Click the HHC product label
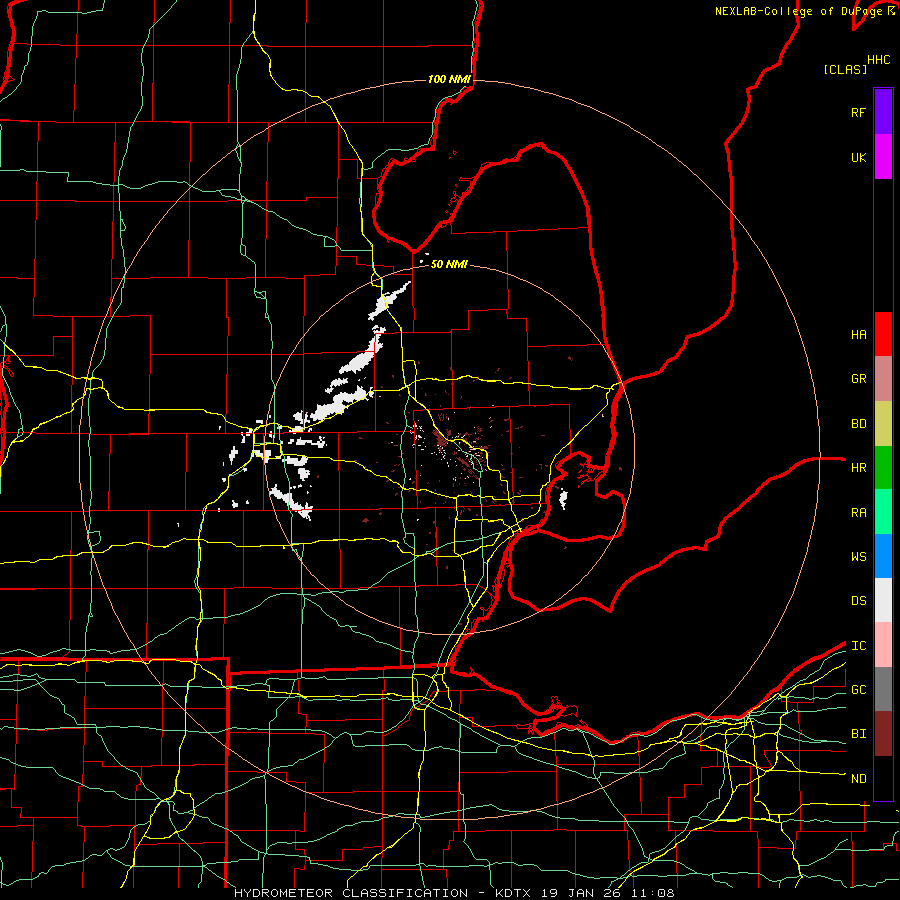Screen dimensions: 900x900 click(x=878, y=60)
